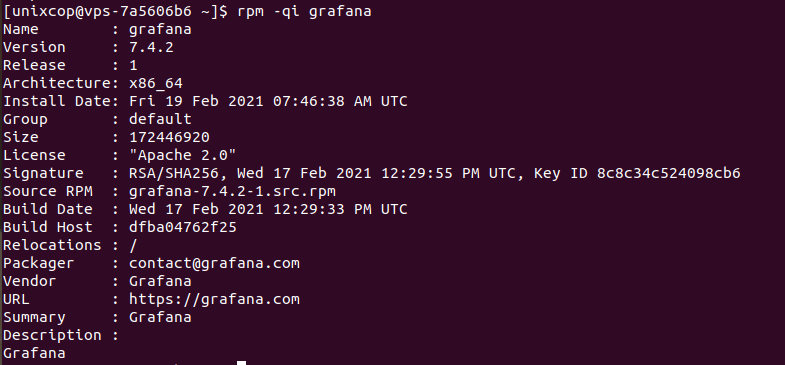Viewport: 785px width, 365px height.
Task: Click the Description label
Action: (52, 335)
